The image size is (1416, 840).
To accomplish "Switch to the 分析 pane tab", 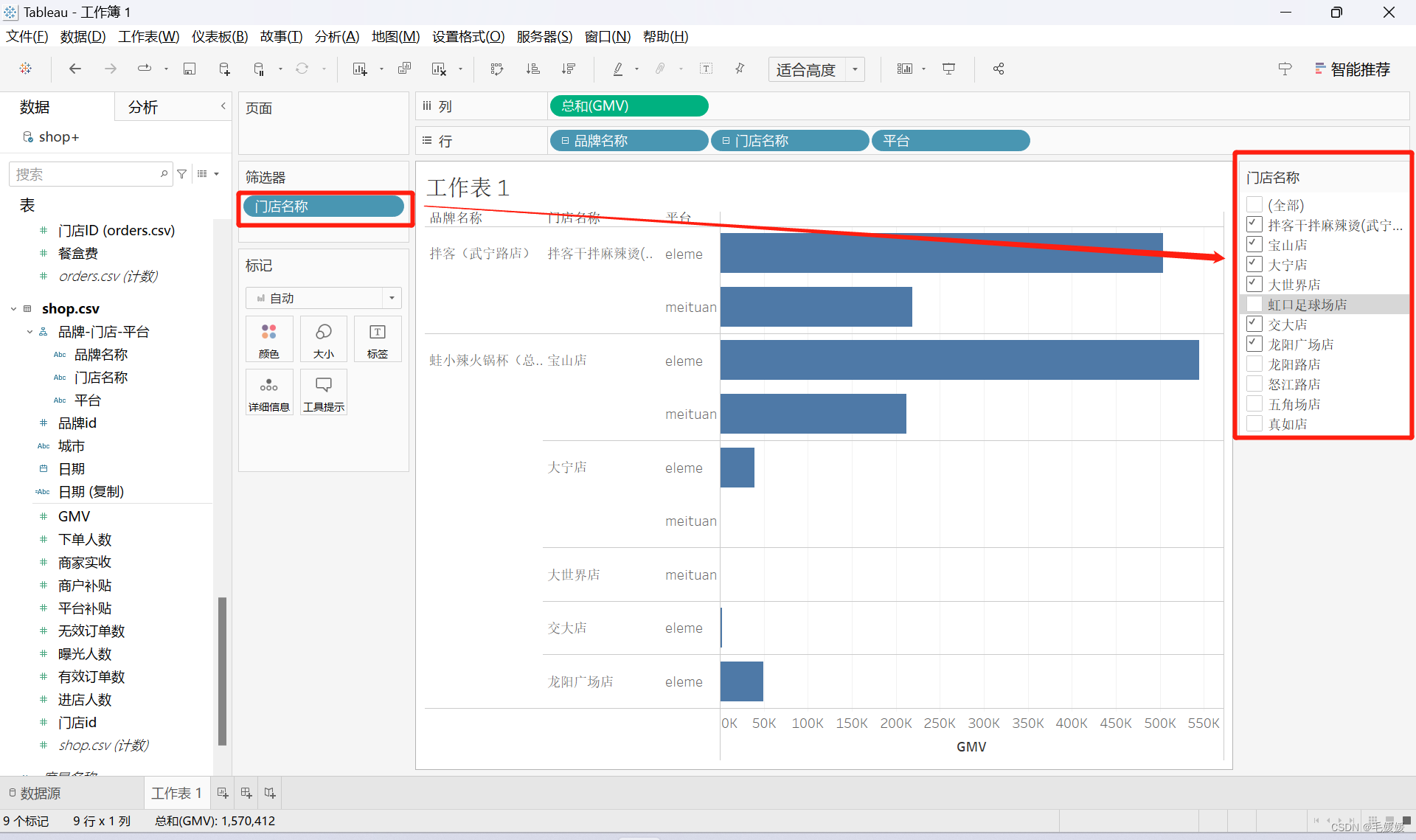I will 143,107.
